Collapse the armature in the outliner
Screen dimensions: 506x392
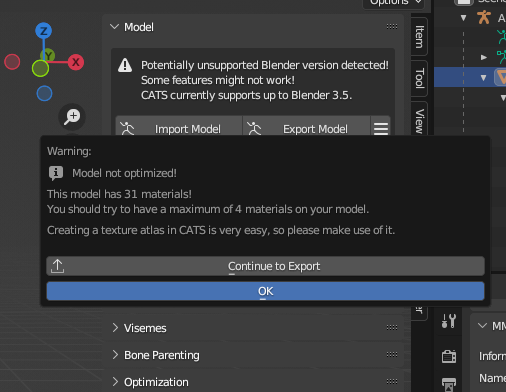tap(463, 18)
